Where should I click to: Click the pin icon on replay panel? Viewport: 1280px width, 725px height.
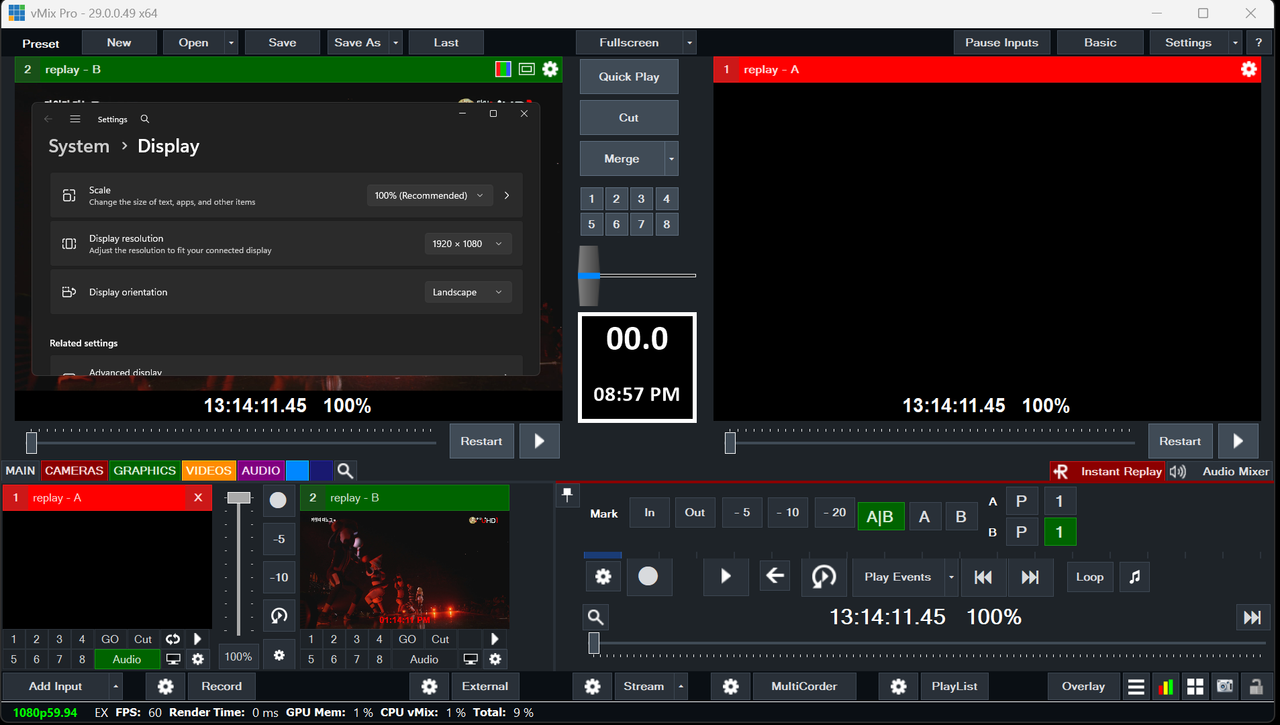(567, 494)
